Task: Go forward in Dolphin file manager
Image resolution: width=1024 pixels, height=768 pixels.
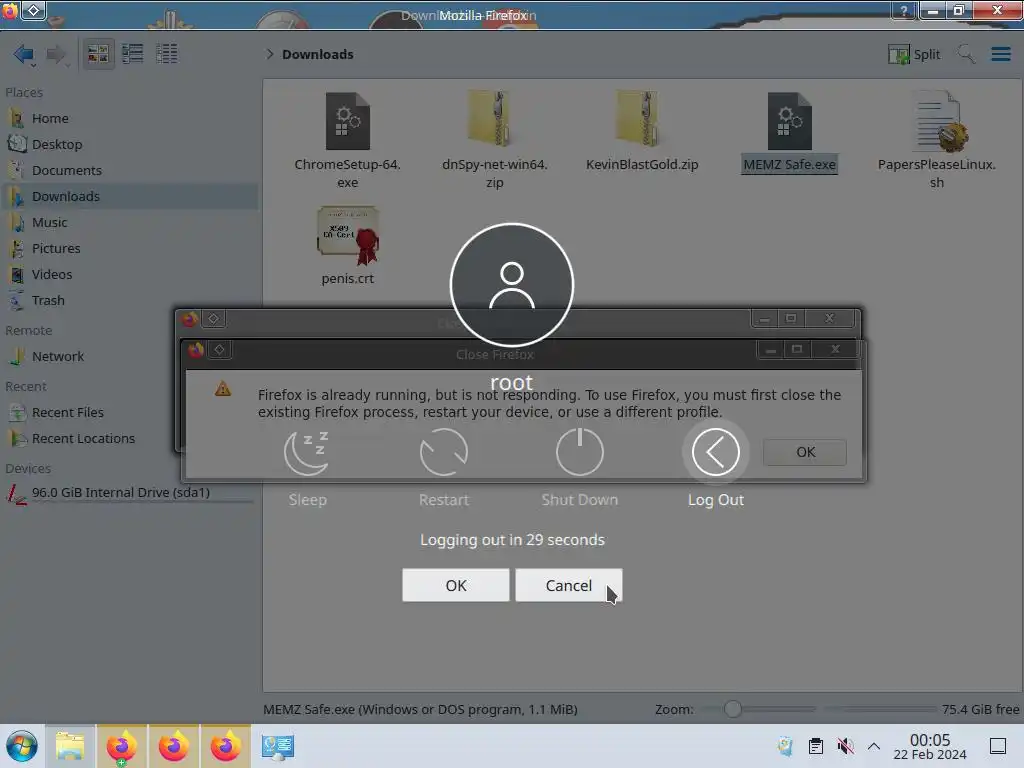Action: [57, 54]
